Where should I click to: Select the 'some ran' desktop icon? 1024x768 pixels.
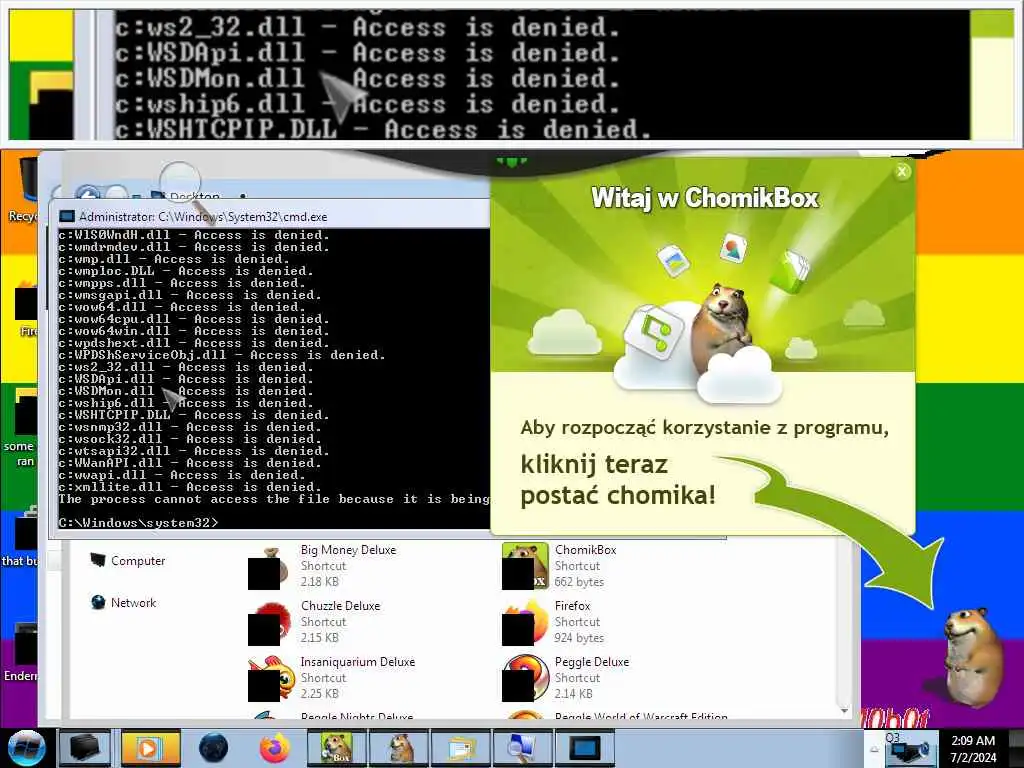point(22,428)
